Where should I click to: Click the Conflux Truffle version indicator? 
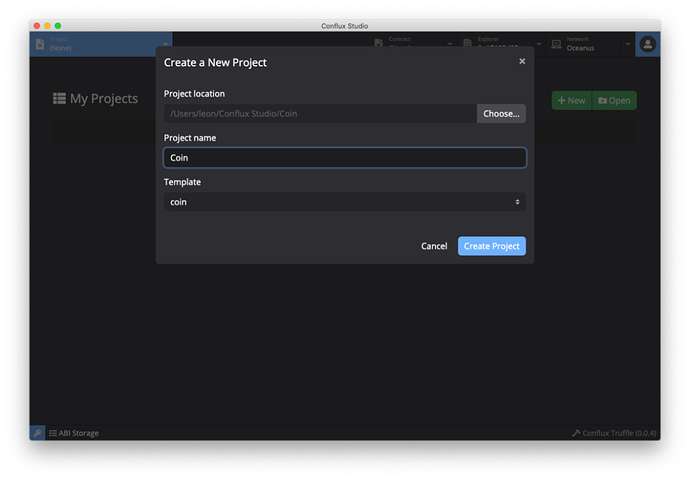point(612,433)
